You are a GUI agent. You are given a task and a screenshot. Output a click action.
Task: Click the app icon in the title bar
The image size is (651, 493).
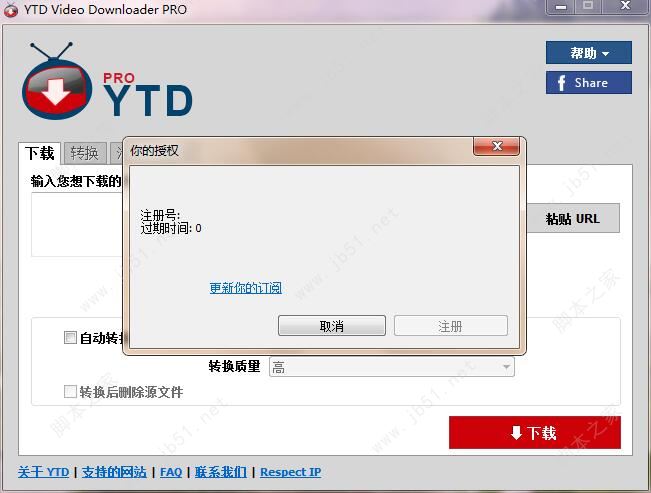coord(10,10)
